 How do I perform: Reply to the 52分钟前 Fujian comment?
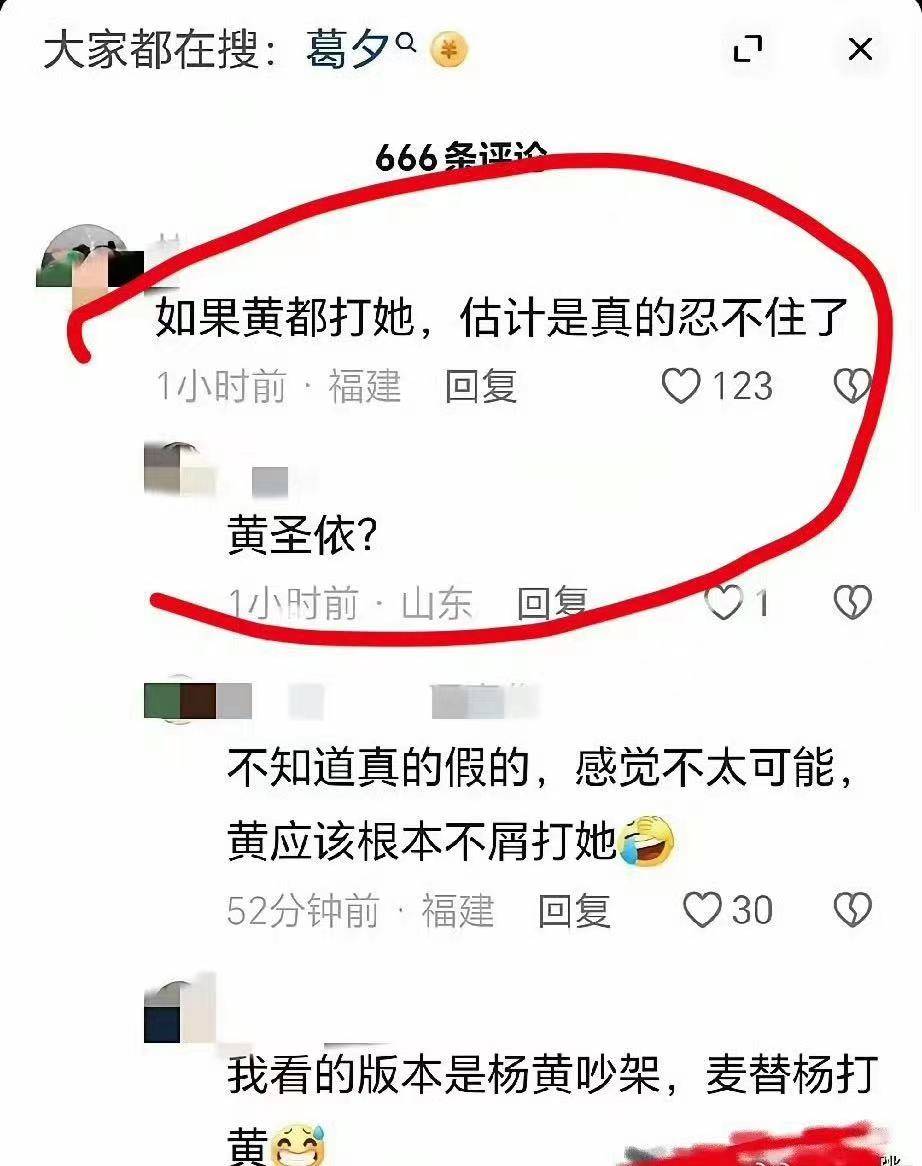click(x=574, y=910)
